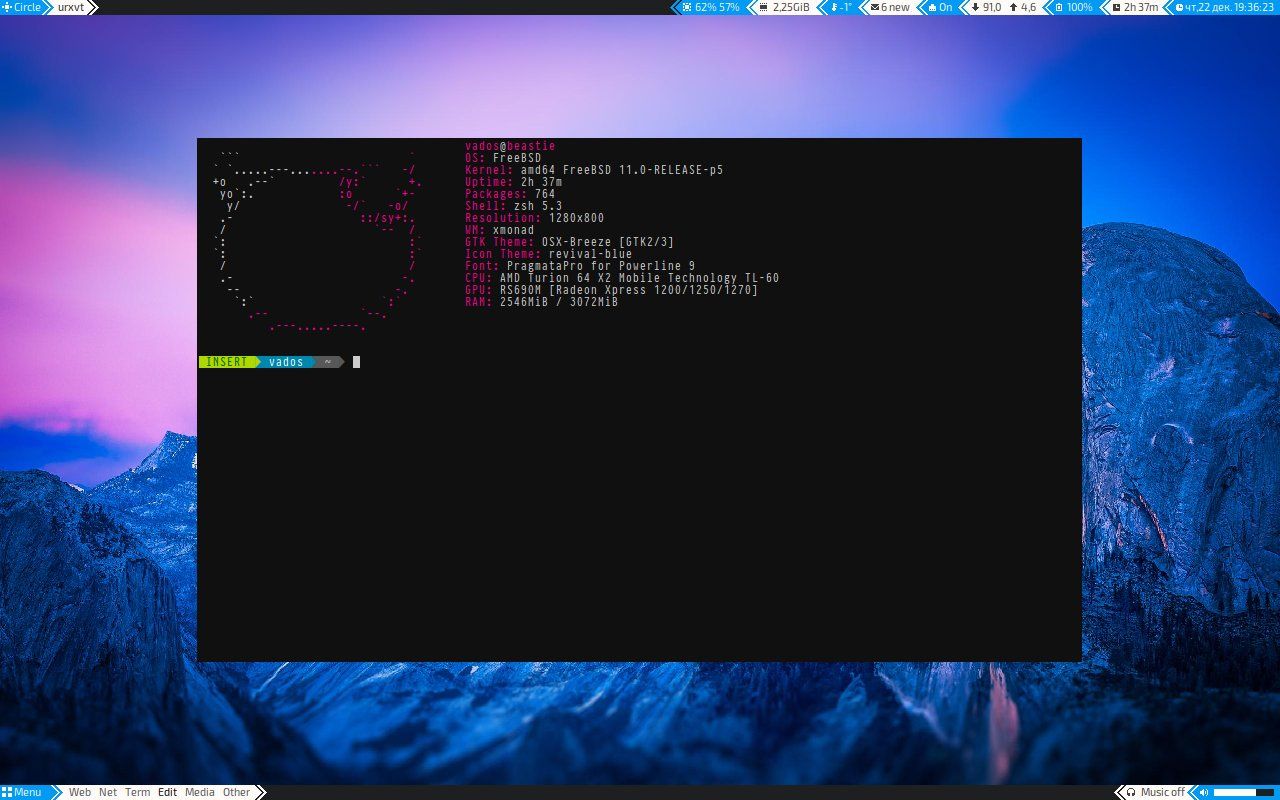Click the GPU: RS690M Radeon Xpress line
This screenshot has width=1280, height=800.
[612, 290]
